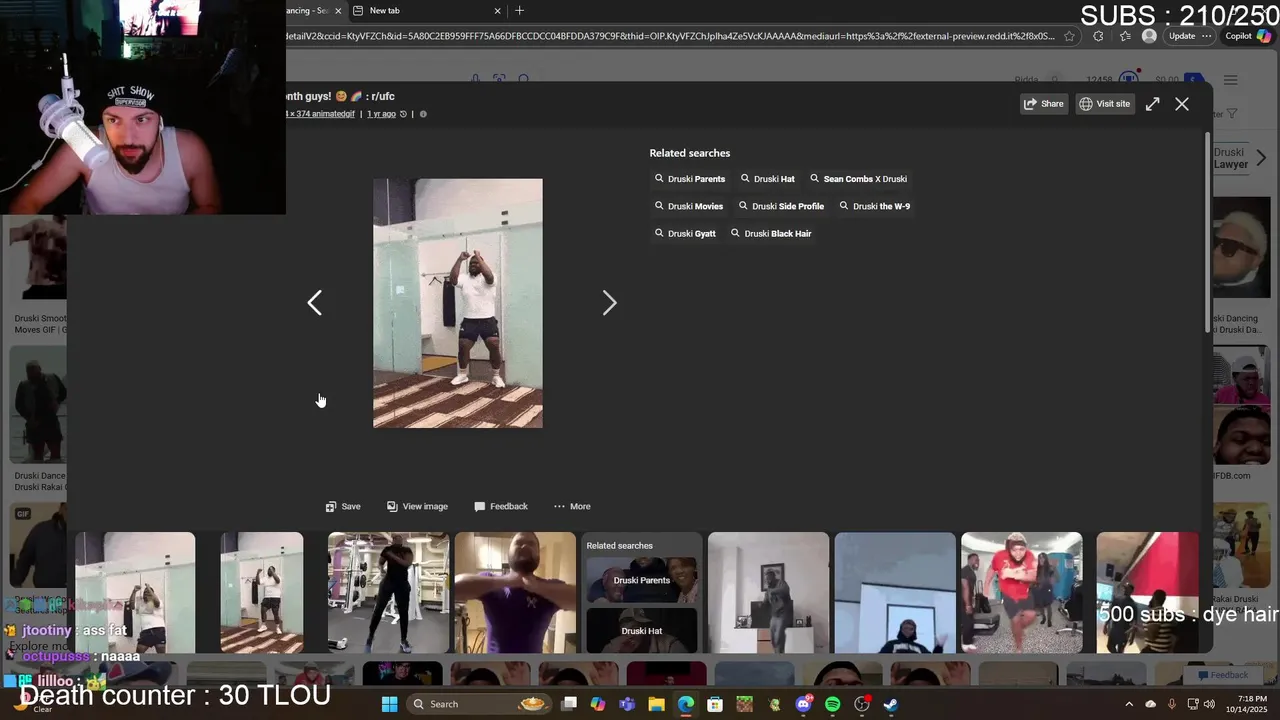The width and height of the screenshot is (1280, 720).
Task: Open the hamburger menu on Bing page
Action: point(1231,80)
